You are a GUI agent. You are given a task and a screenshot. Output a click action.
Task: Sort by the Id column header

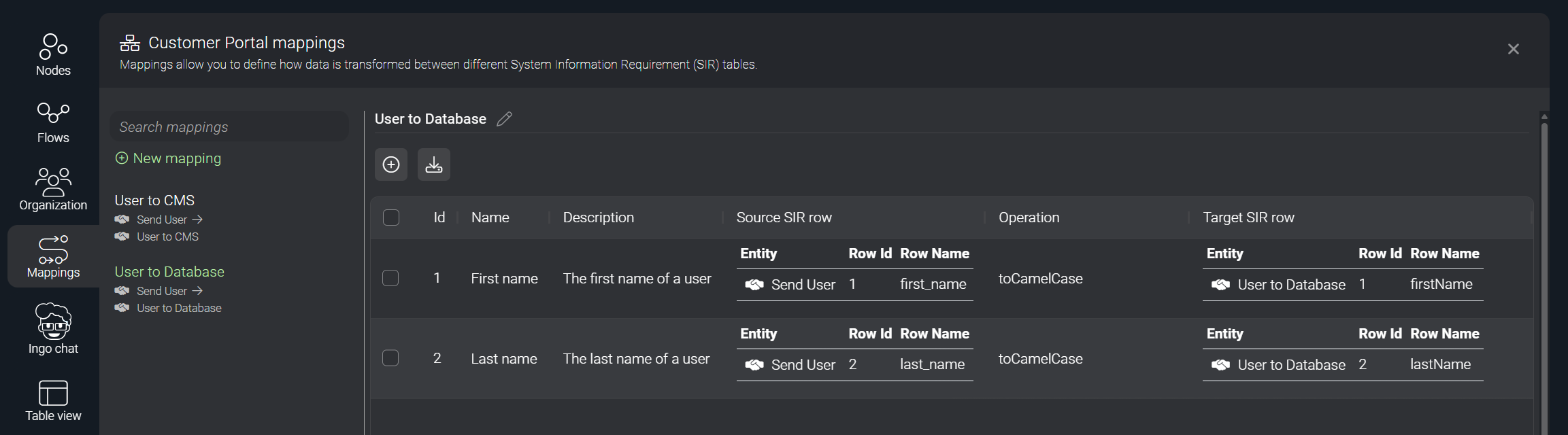pos(439,217)
